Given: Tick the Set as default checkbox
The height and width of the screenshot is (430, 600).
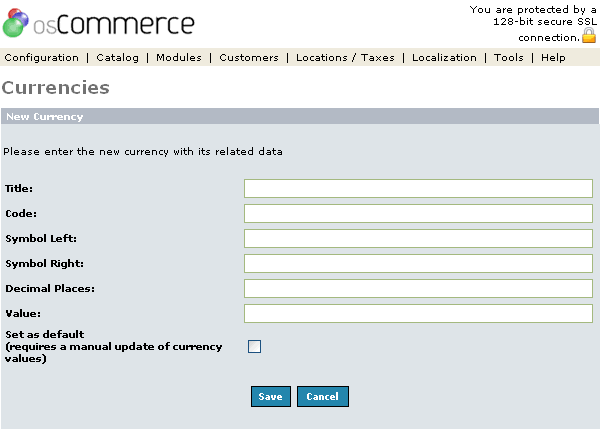Looking at the screenshot, I should tap(254, 347).
